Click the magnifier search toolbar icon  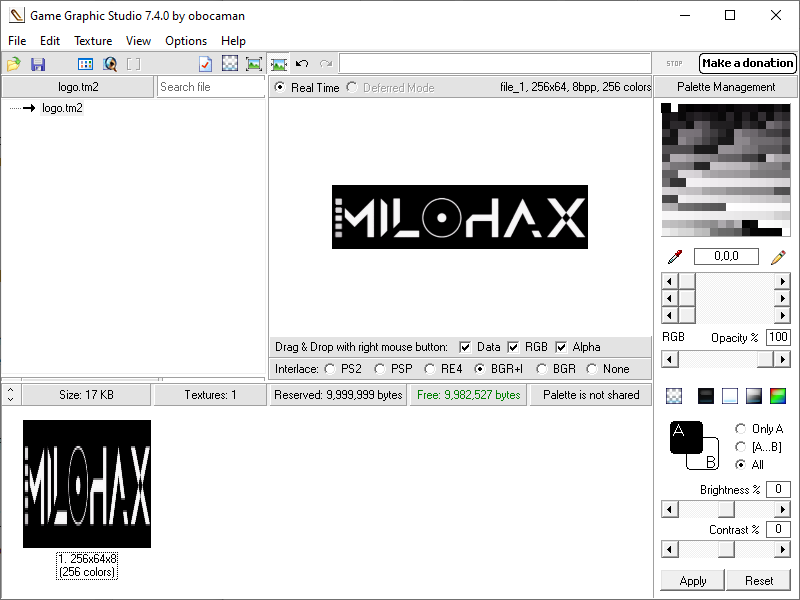click(110, 64)
